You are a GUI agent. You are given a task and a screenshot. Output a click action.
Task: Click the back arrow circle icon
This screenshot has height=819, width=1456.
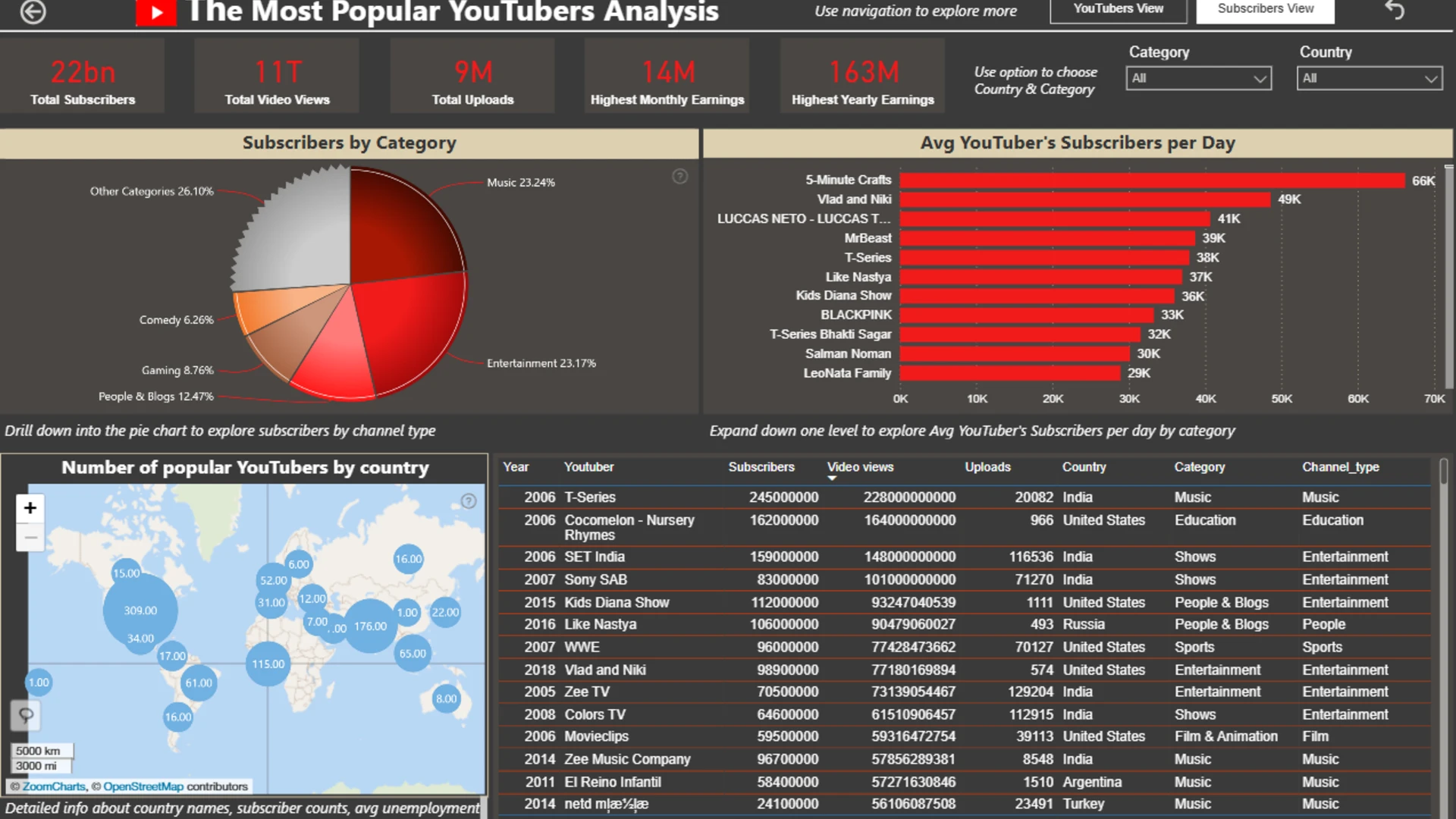tap(33, 11)
